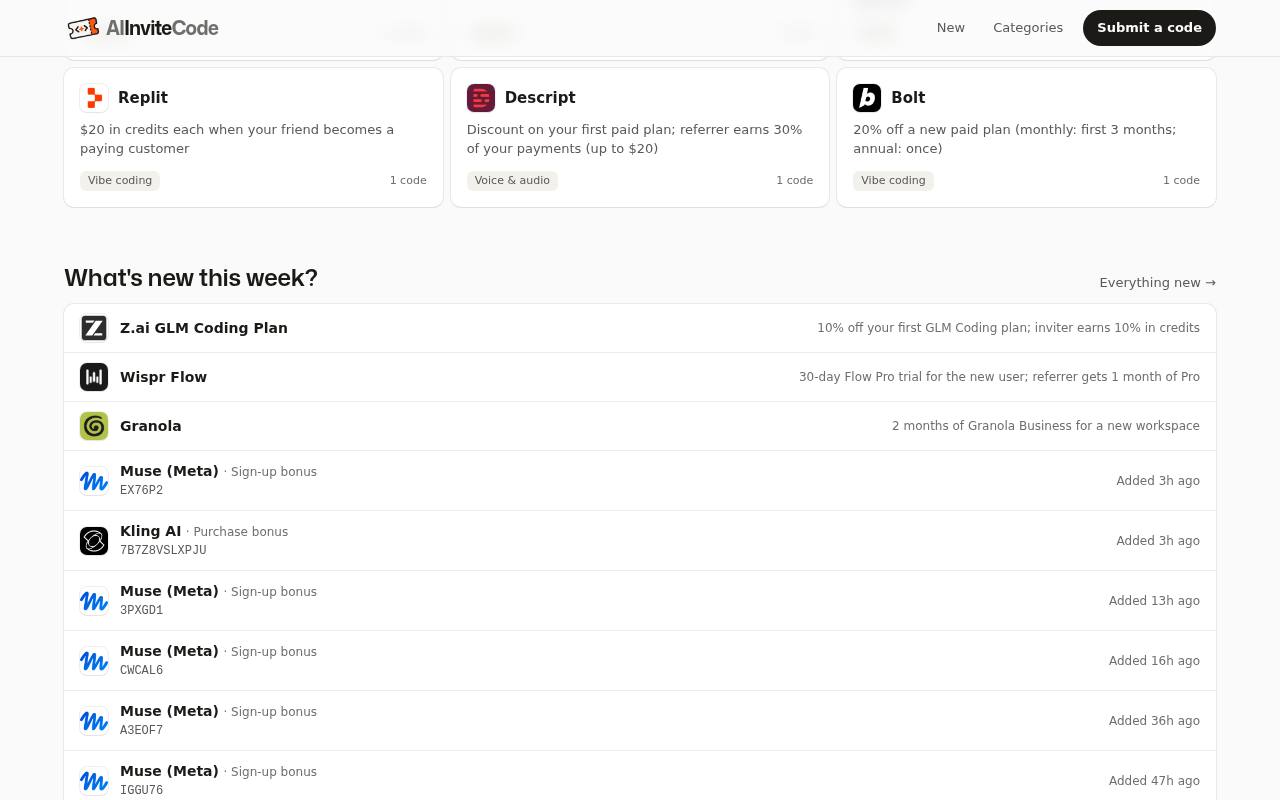Click the What's new this week? heading

(x=191, y=278)
